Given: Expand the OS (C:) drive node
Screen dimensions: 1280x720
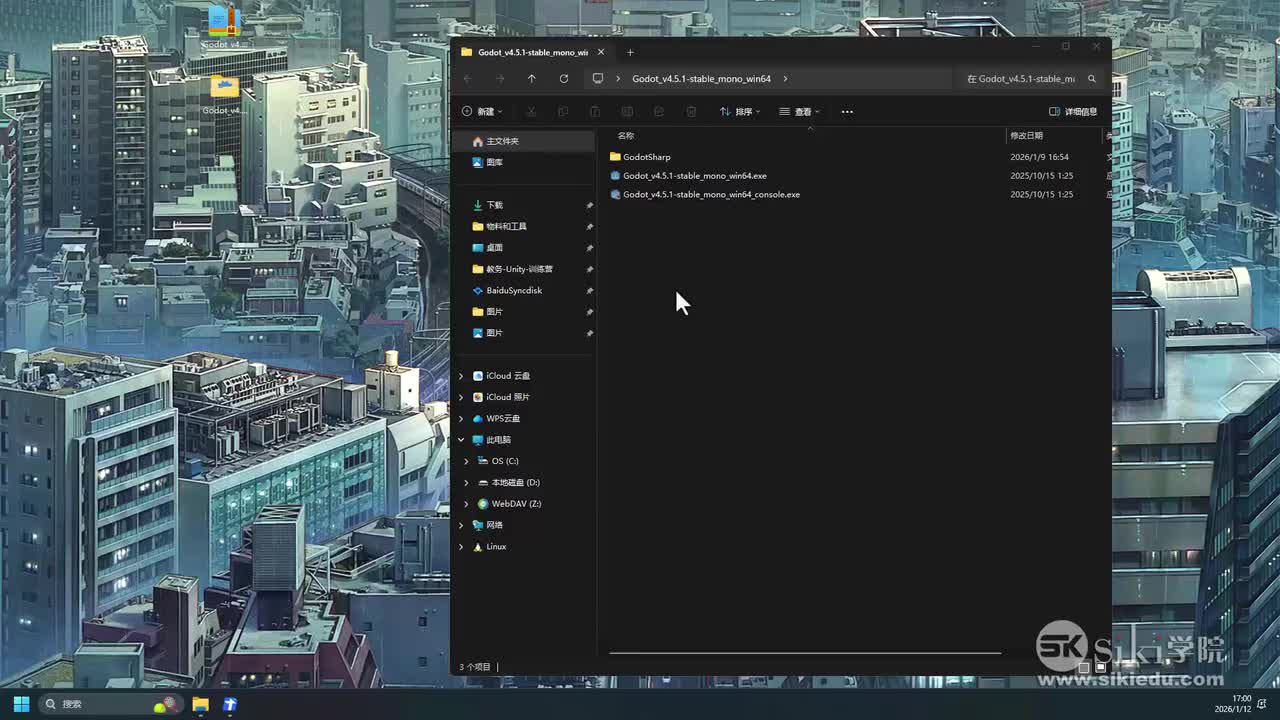Looking at the screenshot, I should pyautogui.click(x=466, y=461).
